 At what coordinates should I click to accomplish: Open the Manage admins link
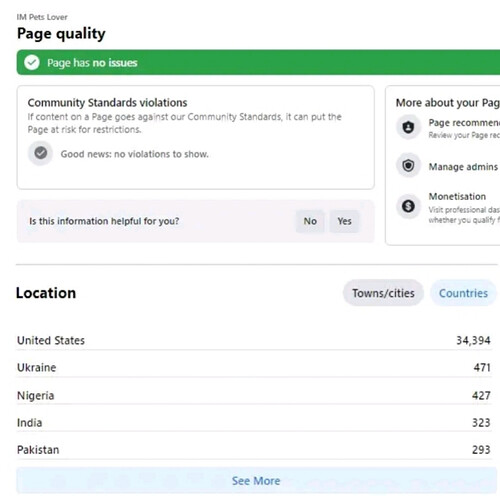point(463,166)
